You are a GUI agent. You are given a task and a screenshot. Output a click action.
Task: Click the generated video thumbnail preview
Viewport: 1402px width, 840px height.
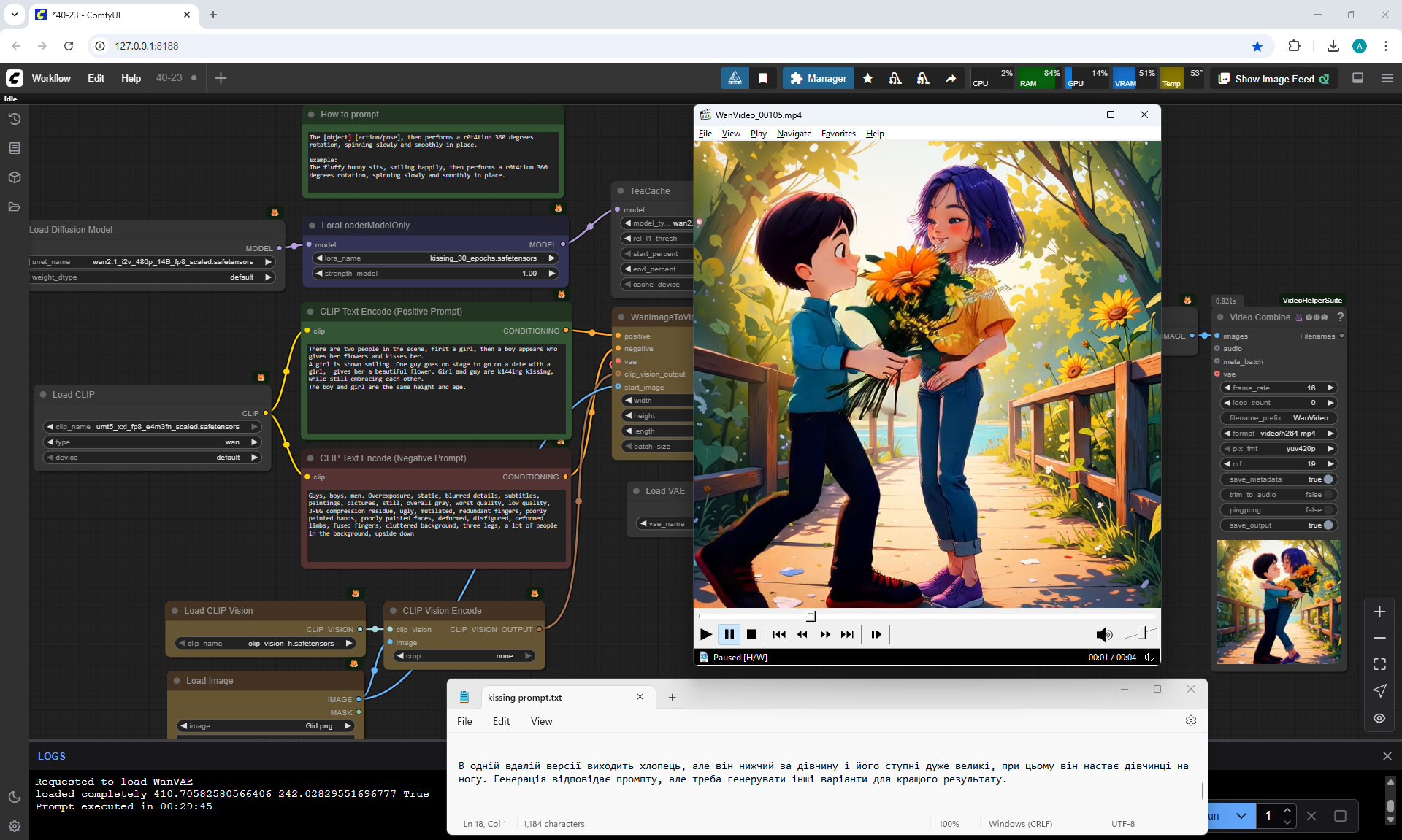1279,602
